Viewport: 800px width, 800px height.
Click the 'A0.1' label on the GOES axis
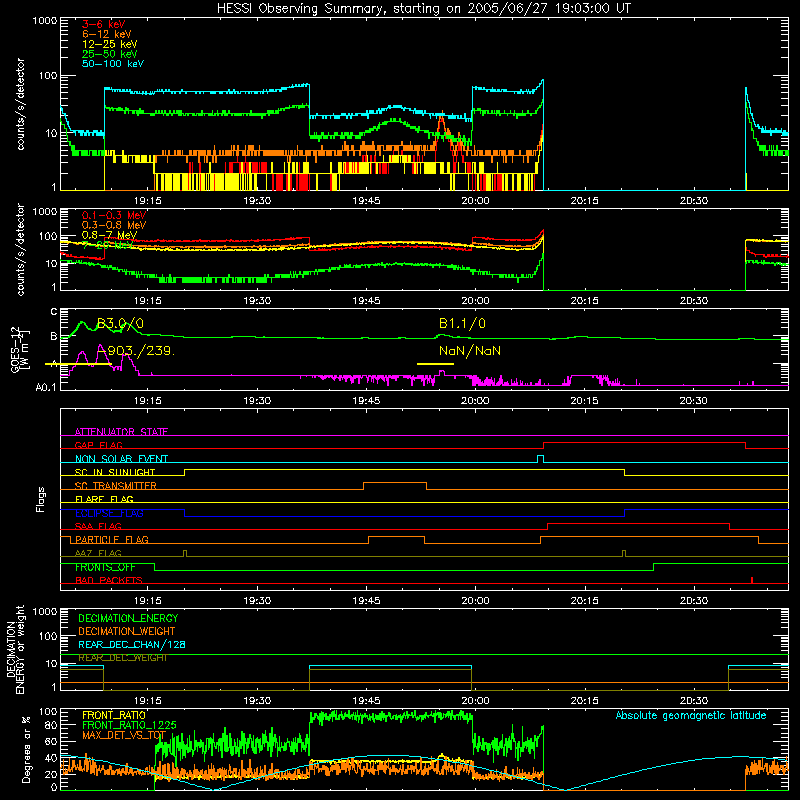46,387
